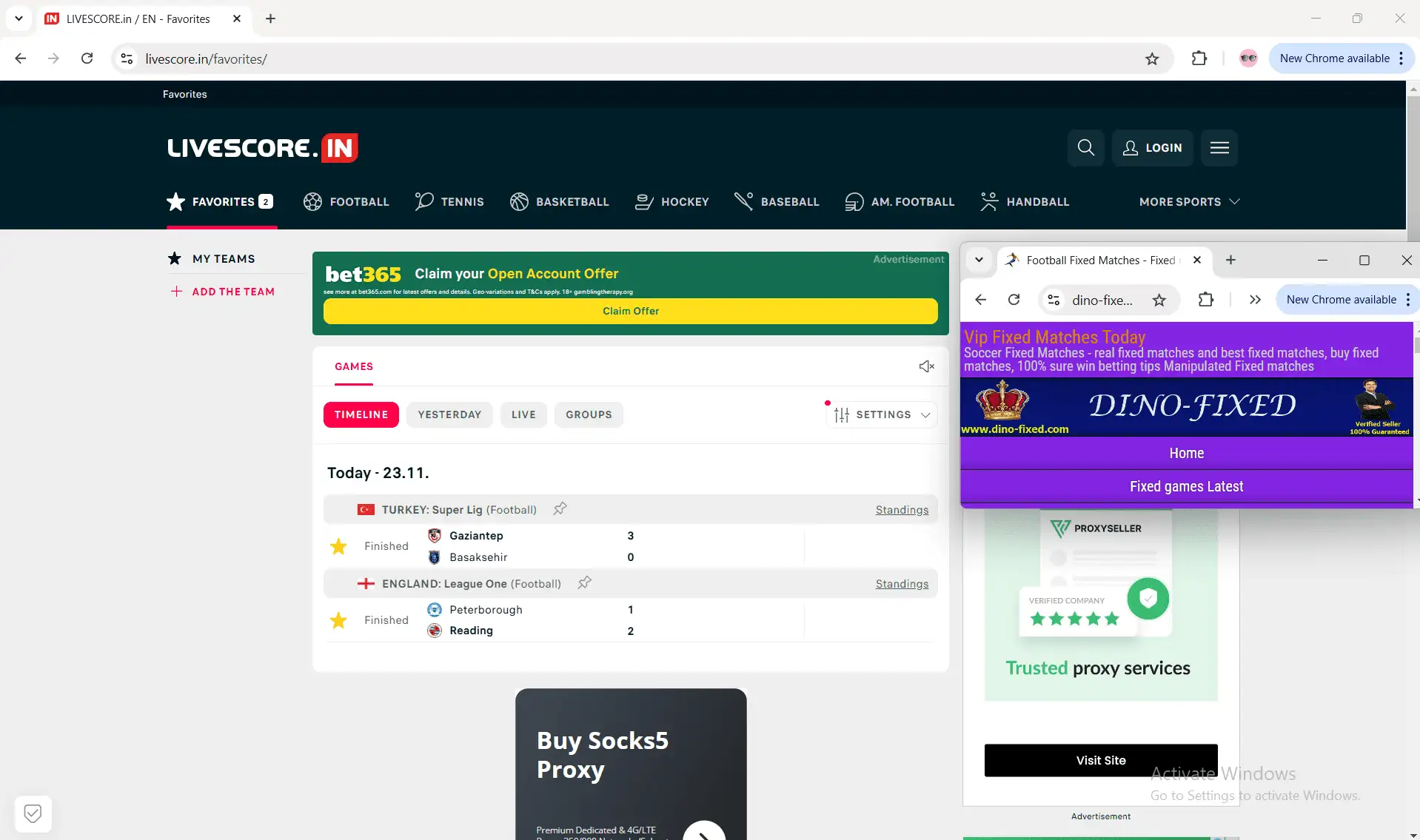The height and width of the screenshot is (840, 1420).
Task: Go to the Hockey section
Action: 672,202
